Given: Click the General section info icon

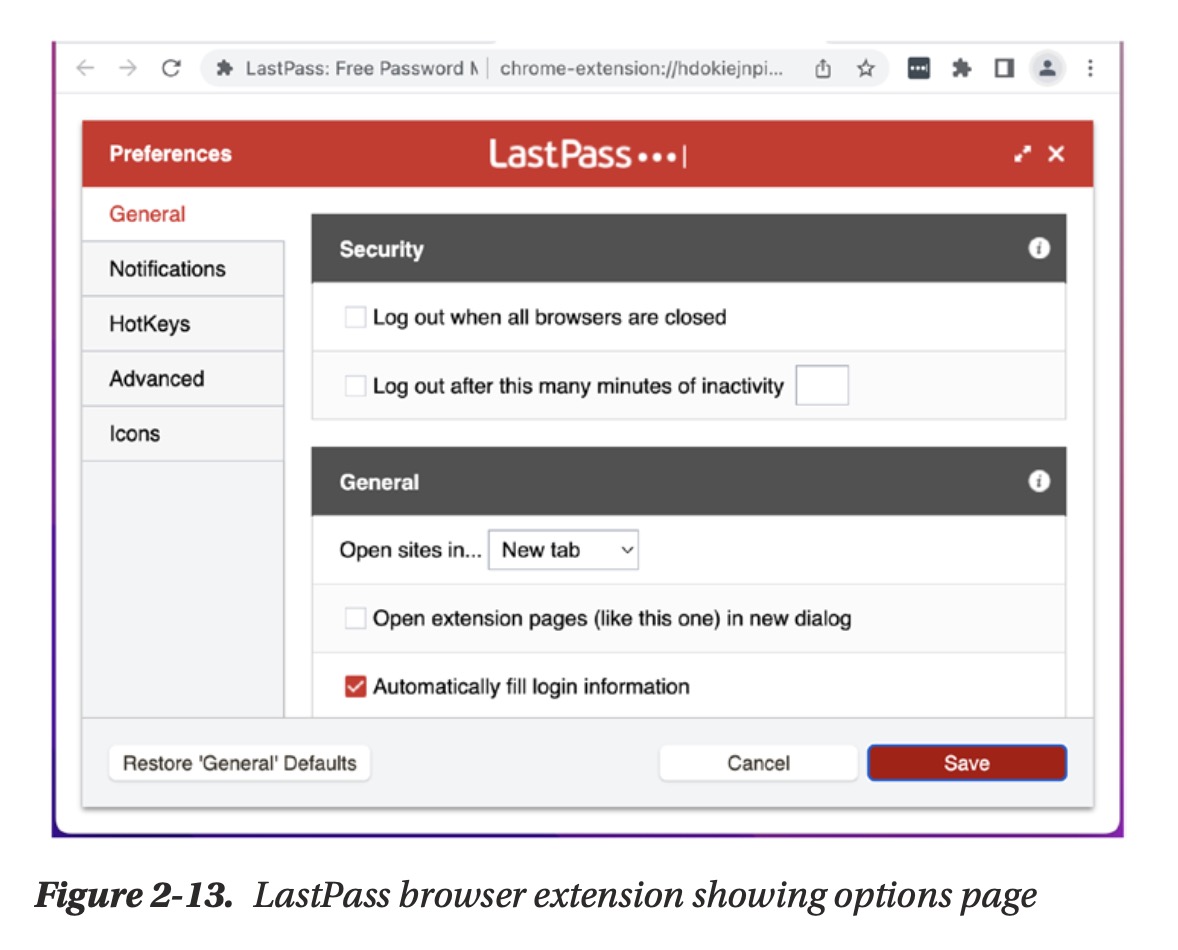Looking at the screenshot, I should (1039, 481).
